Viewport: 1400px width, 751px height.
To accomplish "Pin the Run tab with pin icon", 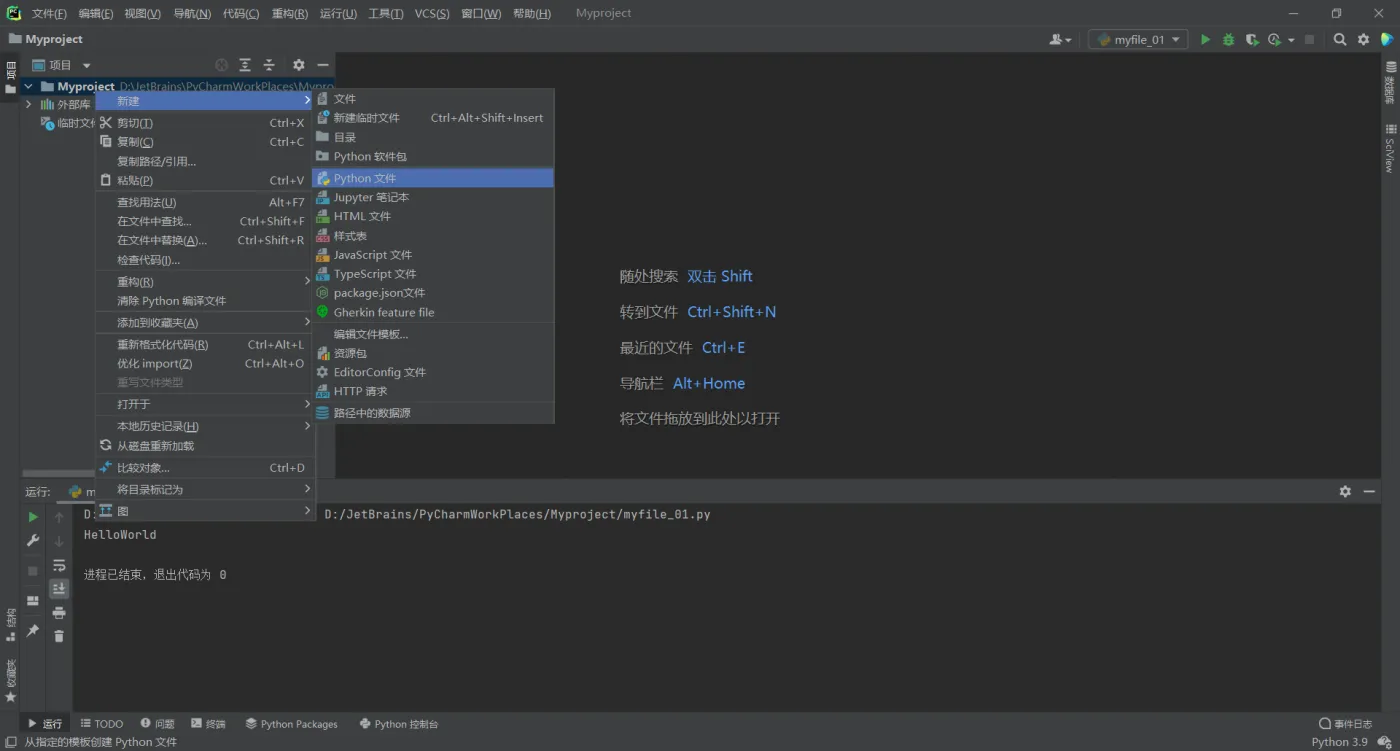I will (x=33, y=631).
